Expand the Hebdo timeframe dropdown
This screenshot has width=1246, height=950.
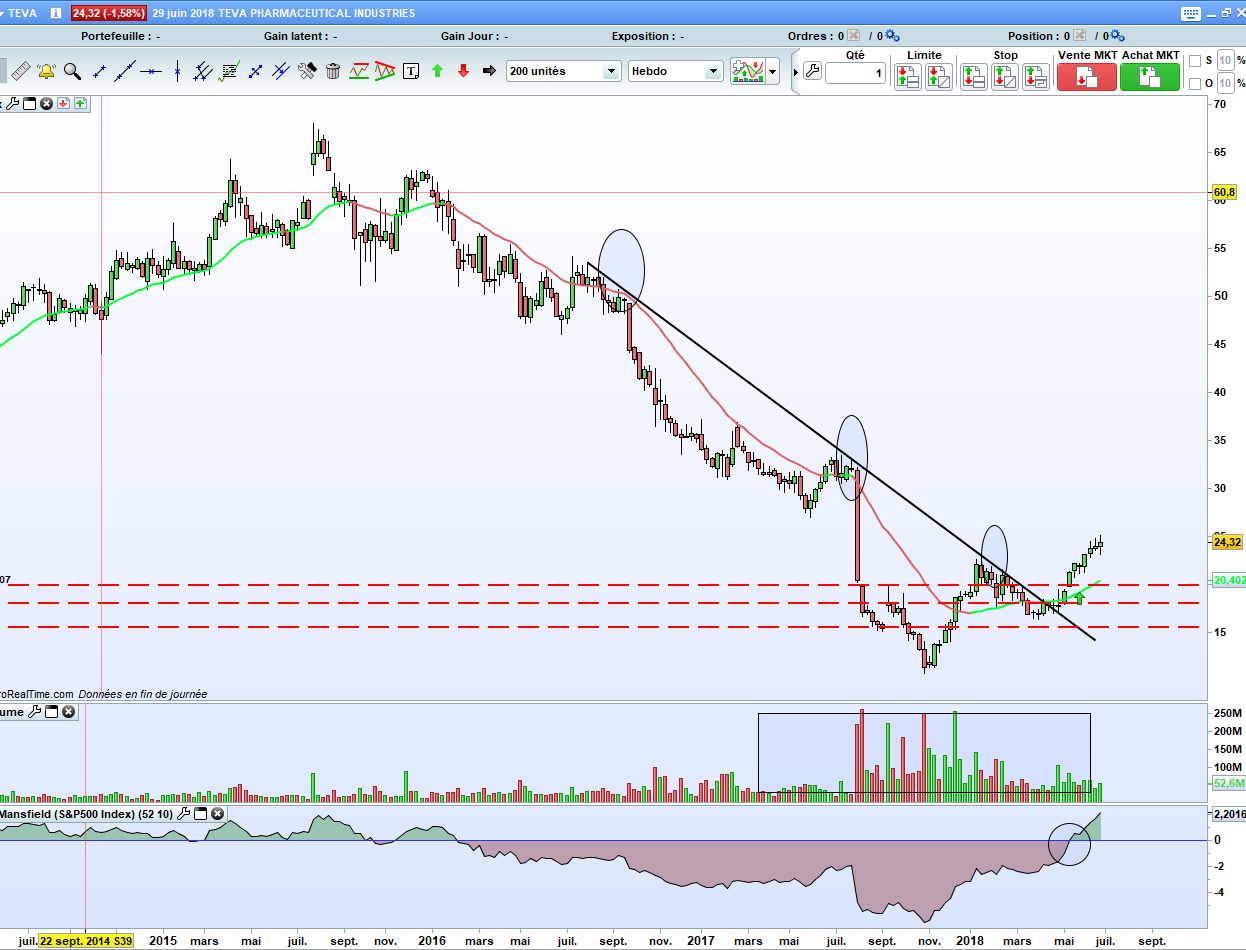675,71
